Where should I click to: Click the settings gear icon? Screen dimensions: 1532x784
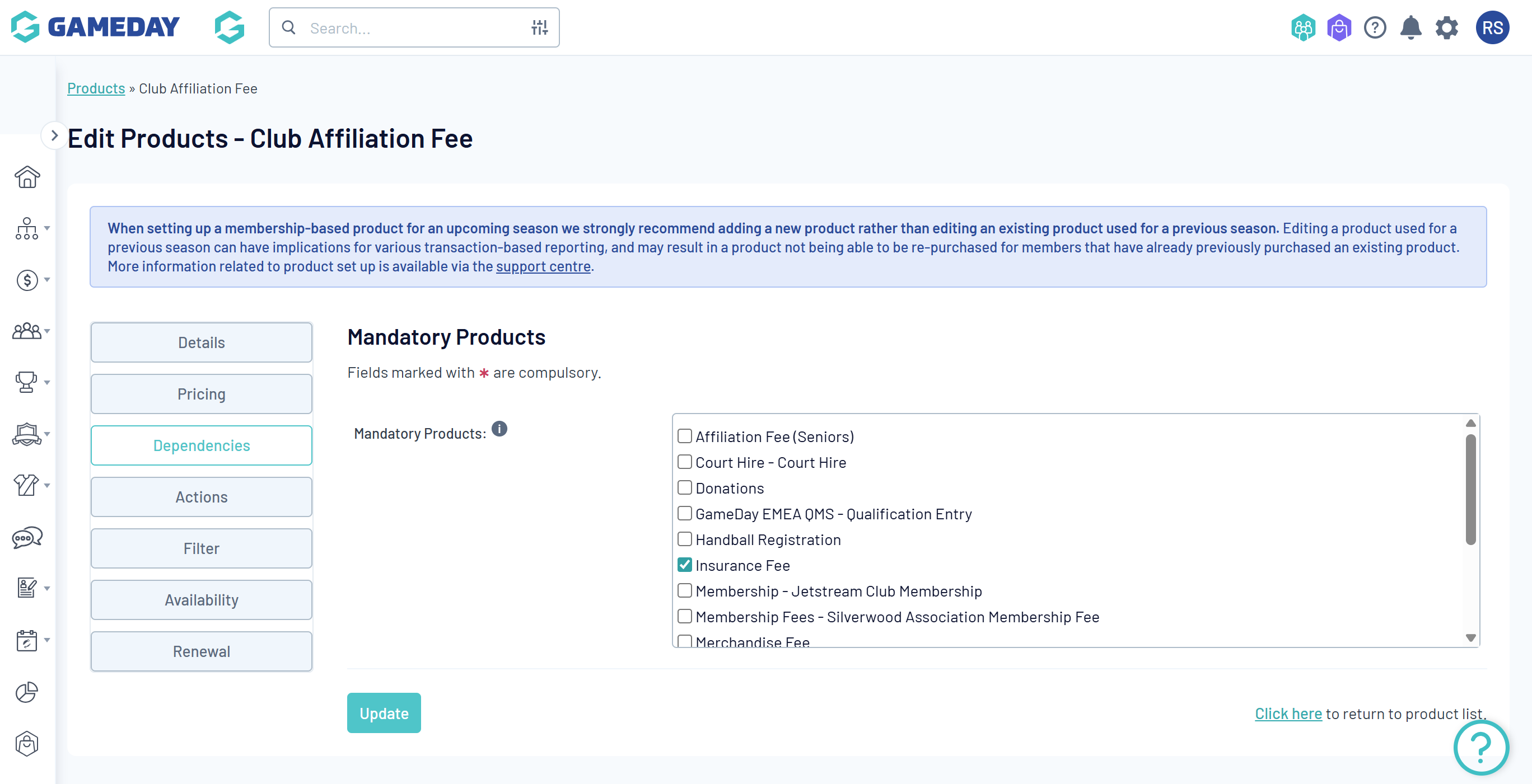[1446, 28]
